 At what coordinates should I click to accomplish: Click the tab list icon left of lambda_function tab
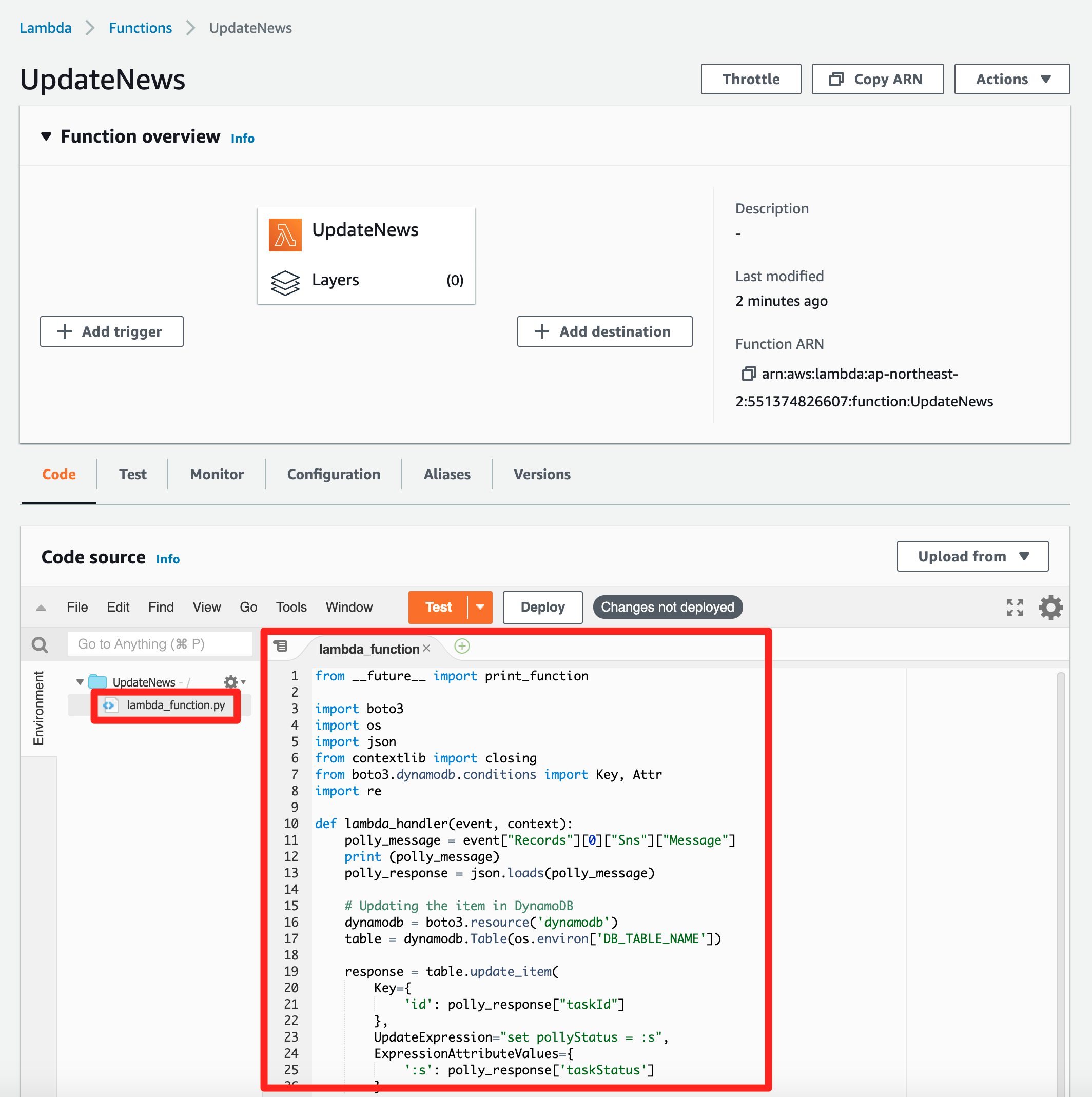[281, 645]
